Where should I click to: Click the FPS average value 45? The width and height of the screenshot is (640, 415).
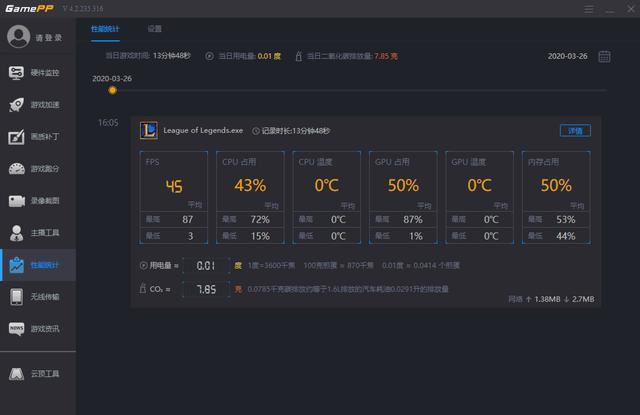[x=174, y=186]
